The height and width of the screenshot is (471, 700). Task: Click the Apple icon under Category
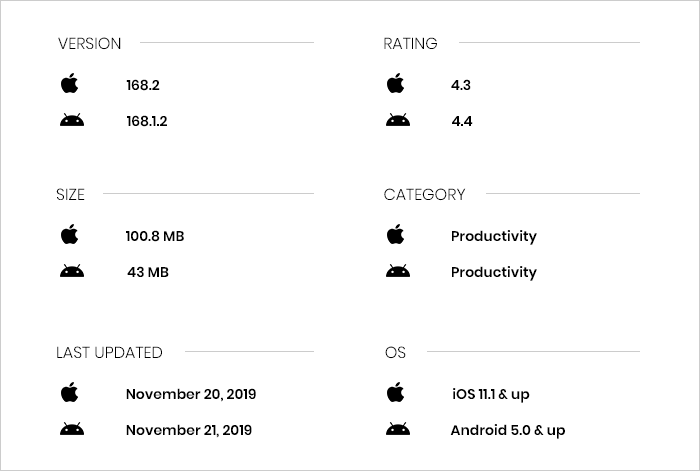[x=396, y=235]
